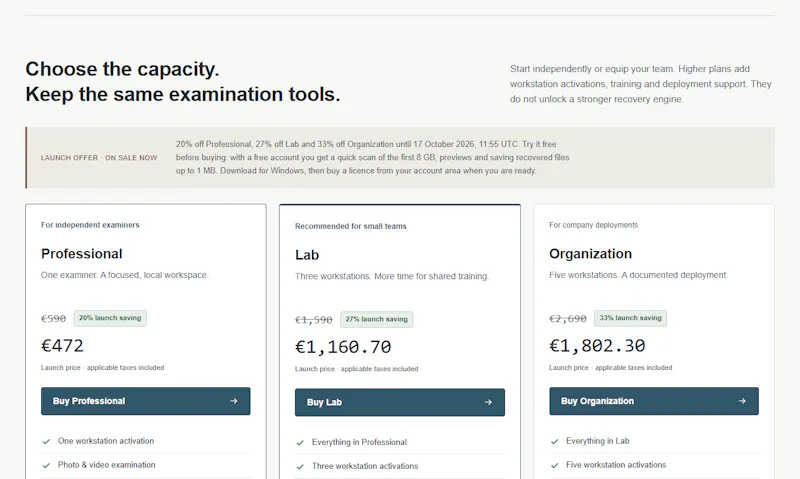Buy the Professional plan

(x=145, y=401)
